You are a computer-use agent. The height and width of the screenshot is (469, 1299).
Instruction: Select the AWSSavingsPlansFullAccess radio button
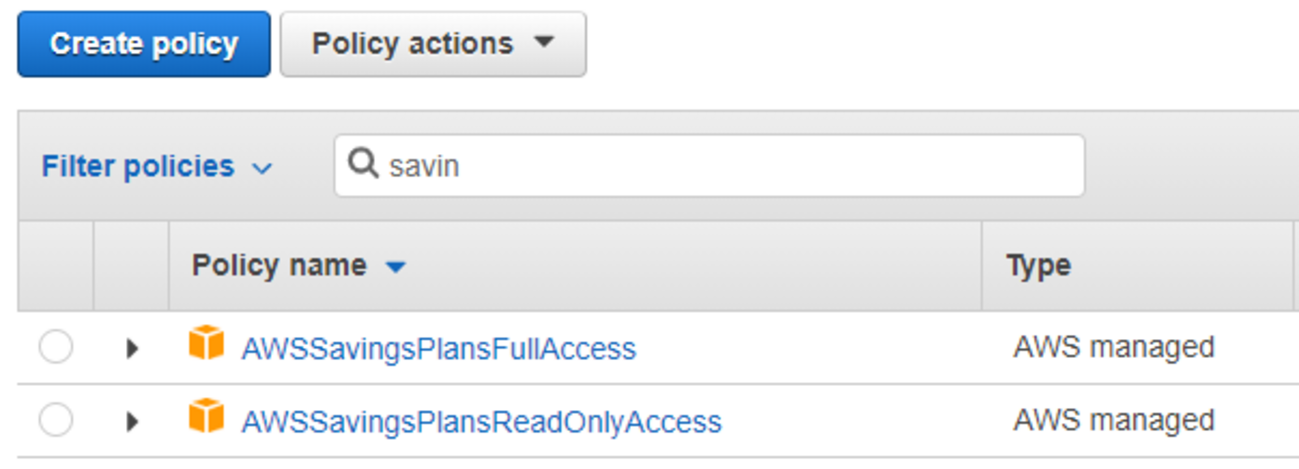pyautogui.click(x=56, y=348)
